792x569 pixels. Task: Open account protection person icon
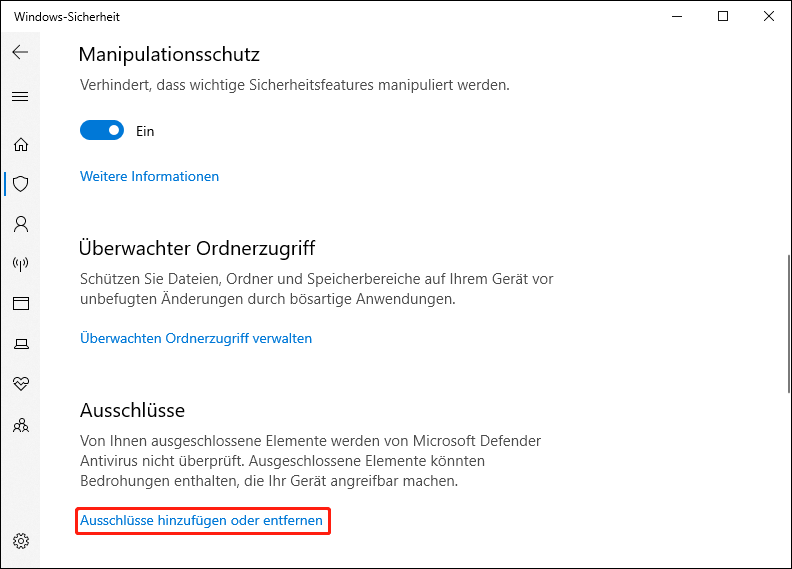pyautogui.click(x=20, y=223)
